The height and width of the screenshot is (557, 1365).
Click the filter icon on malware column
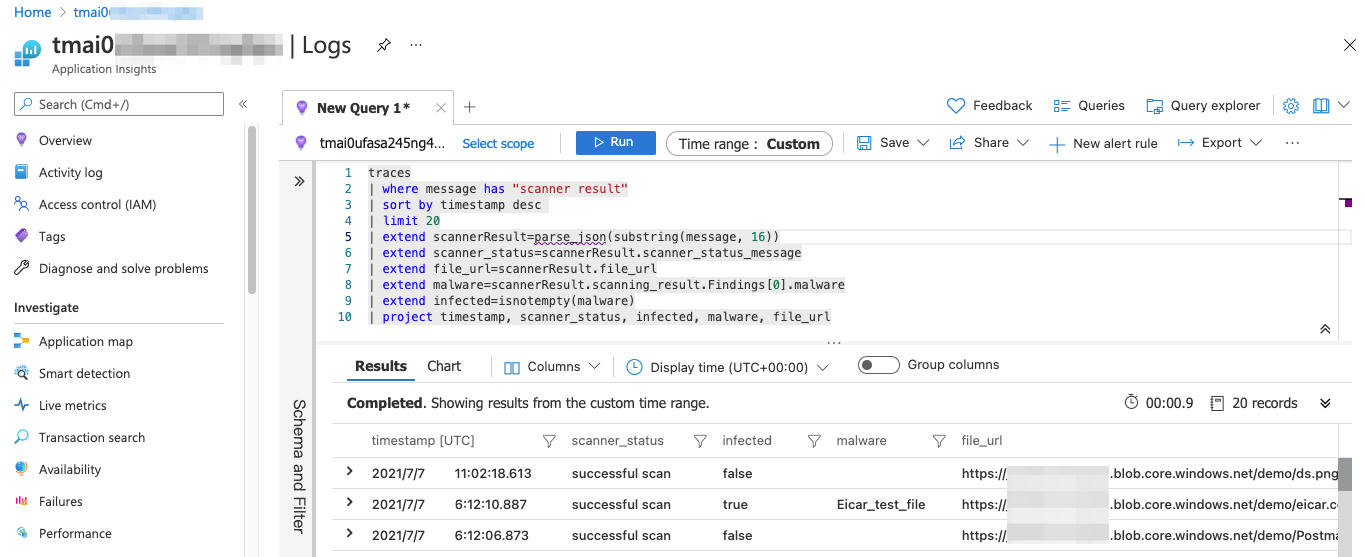939,441
